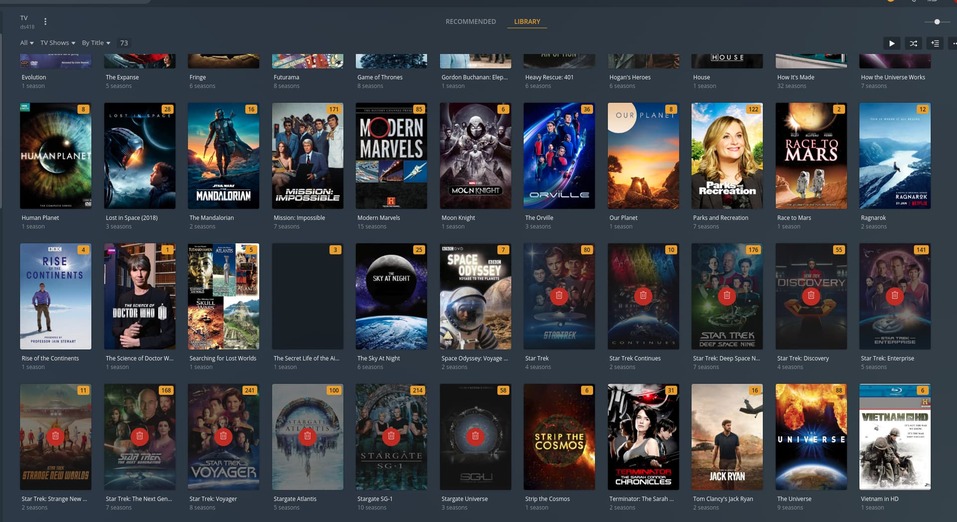Viewport: 957px width, 522px height.
Task: Open The Universe poster
Action: [x=811, y=437]
